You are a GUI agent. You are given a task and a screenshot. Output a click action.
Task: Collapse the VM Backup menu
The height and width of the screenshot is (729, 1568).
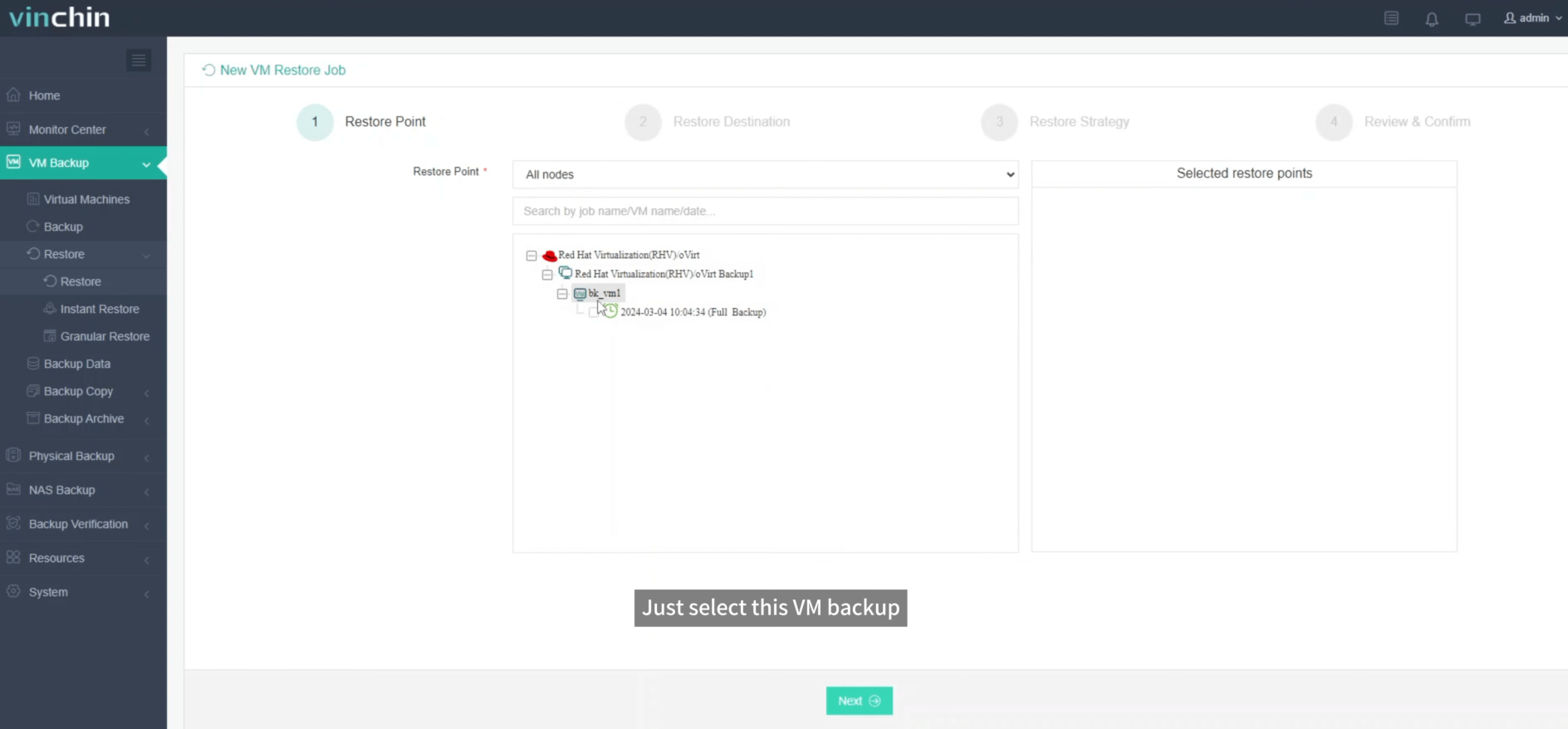tap(83, 163)
